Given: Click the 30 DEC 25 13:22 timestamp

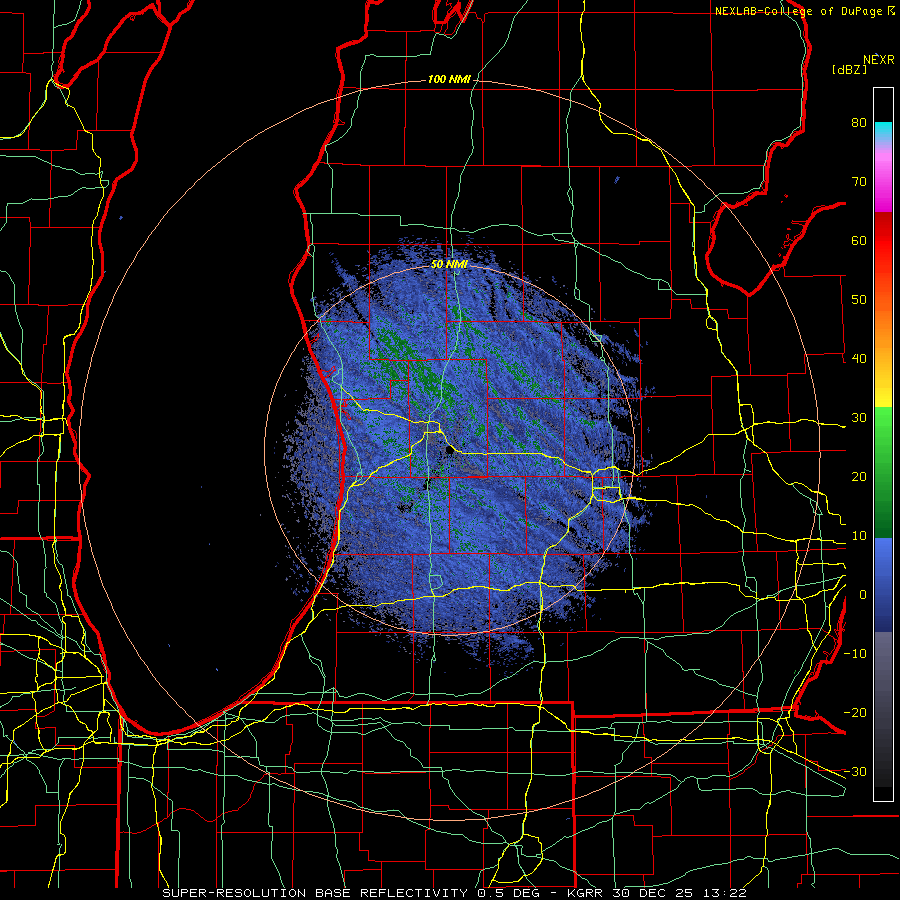Looking at the screenshot, I should 682,893.
